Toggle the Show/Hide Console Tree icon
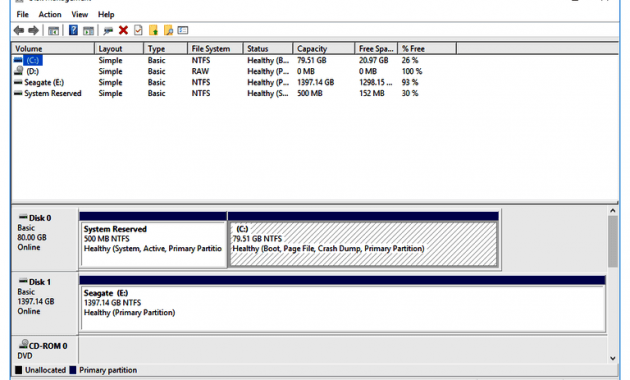The image size is (630, 380). (53, 31)
